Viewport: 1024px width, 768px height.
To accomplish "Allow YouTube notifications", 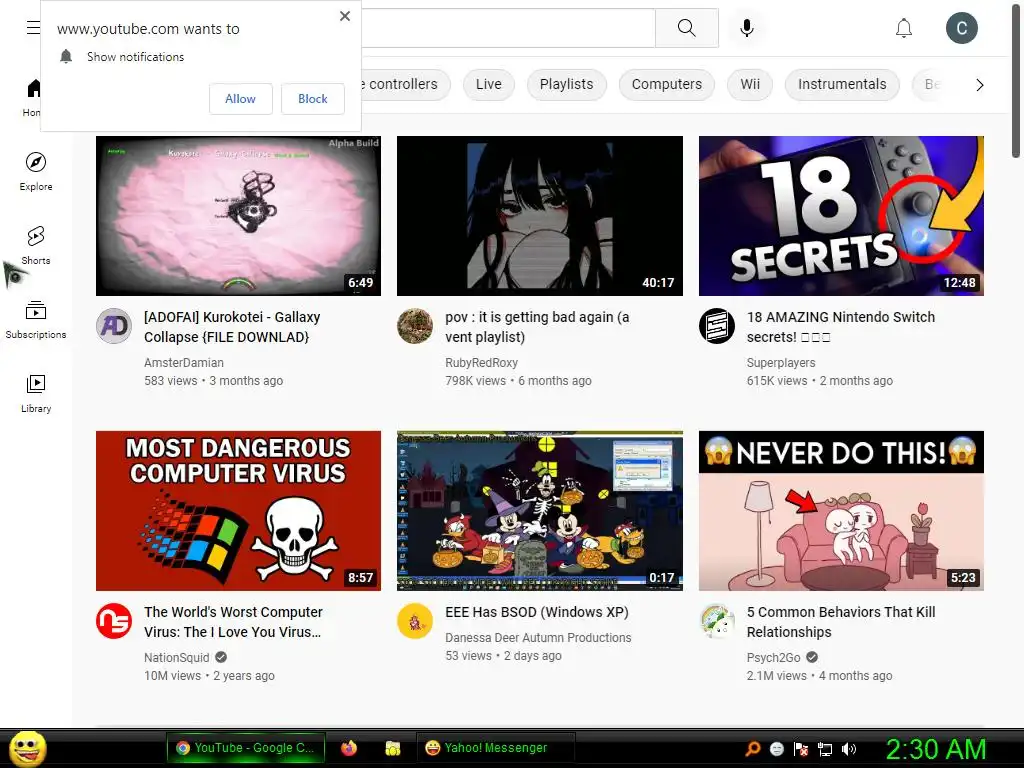I will pyautogui.click(x=240, y=99).
